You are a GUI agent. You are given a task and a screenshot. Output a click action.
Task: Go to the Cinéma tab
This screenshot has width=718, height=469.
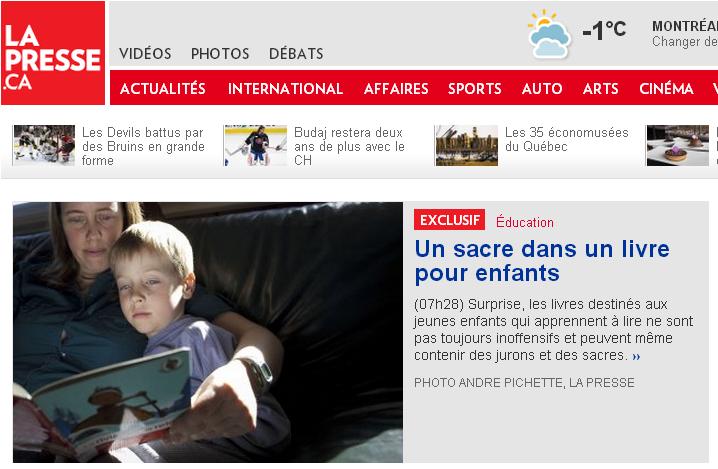coord(666,88)
